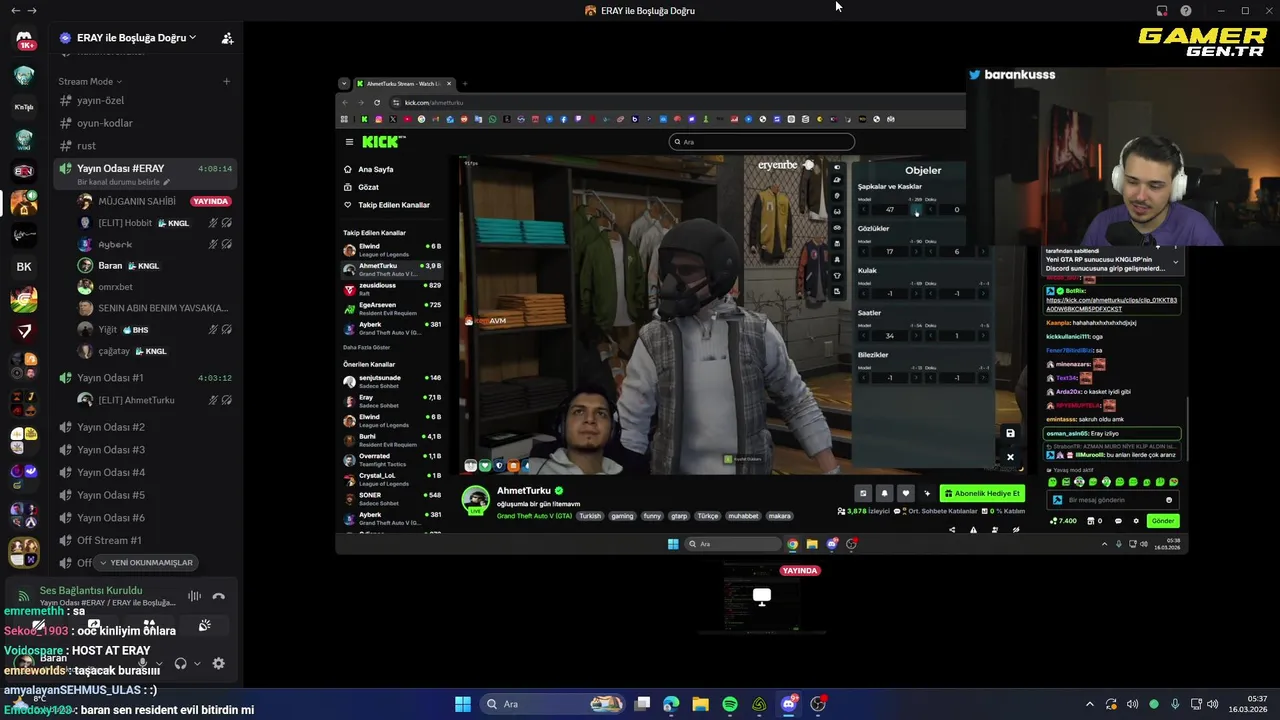Toggle headphones deafen in user panel
Screen dimensions: 1280x720
180,663
